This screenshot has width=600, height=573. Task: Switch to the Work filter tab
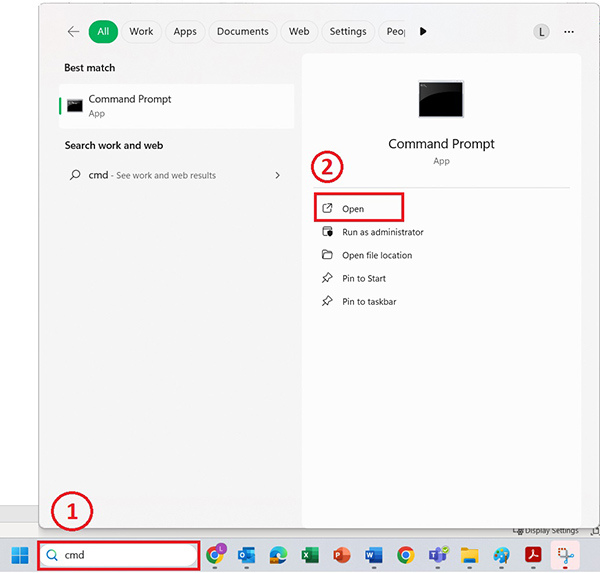141,31
